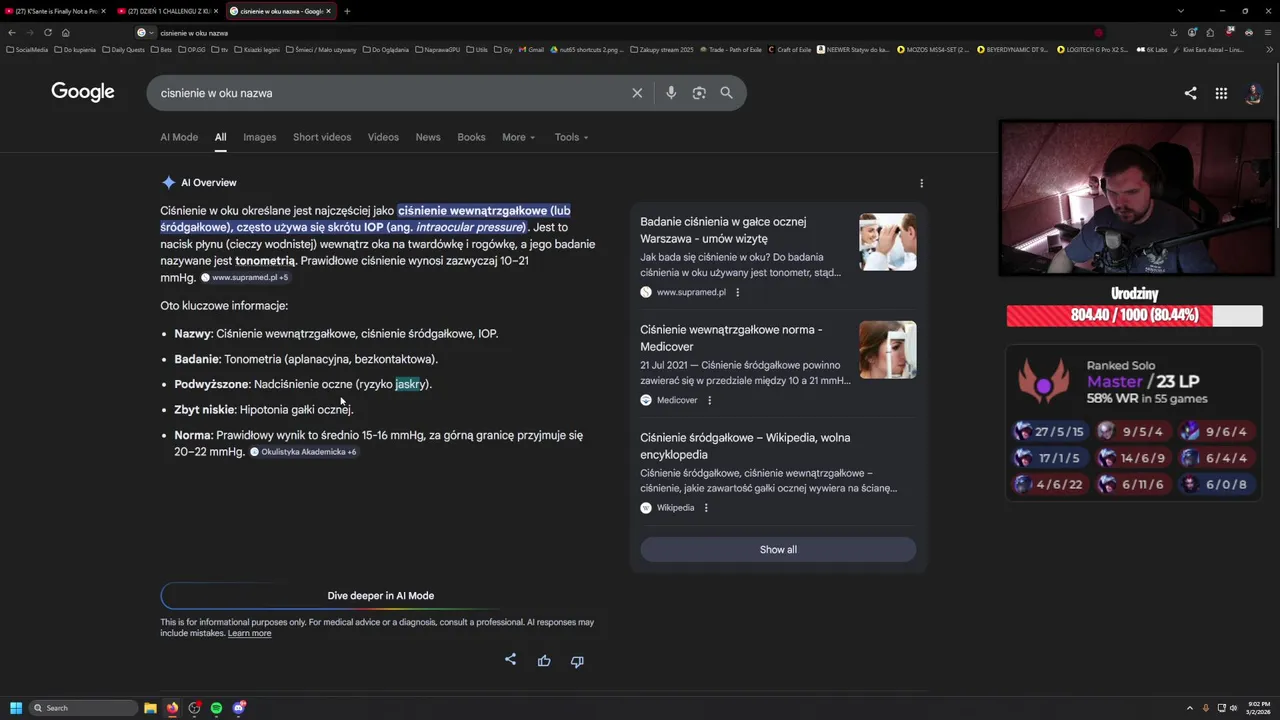Click the Windows taskbar Search box
The width and height of the screenshot is (1280, 720).
click(x=84, y=708)
